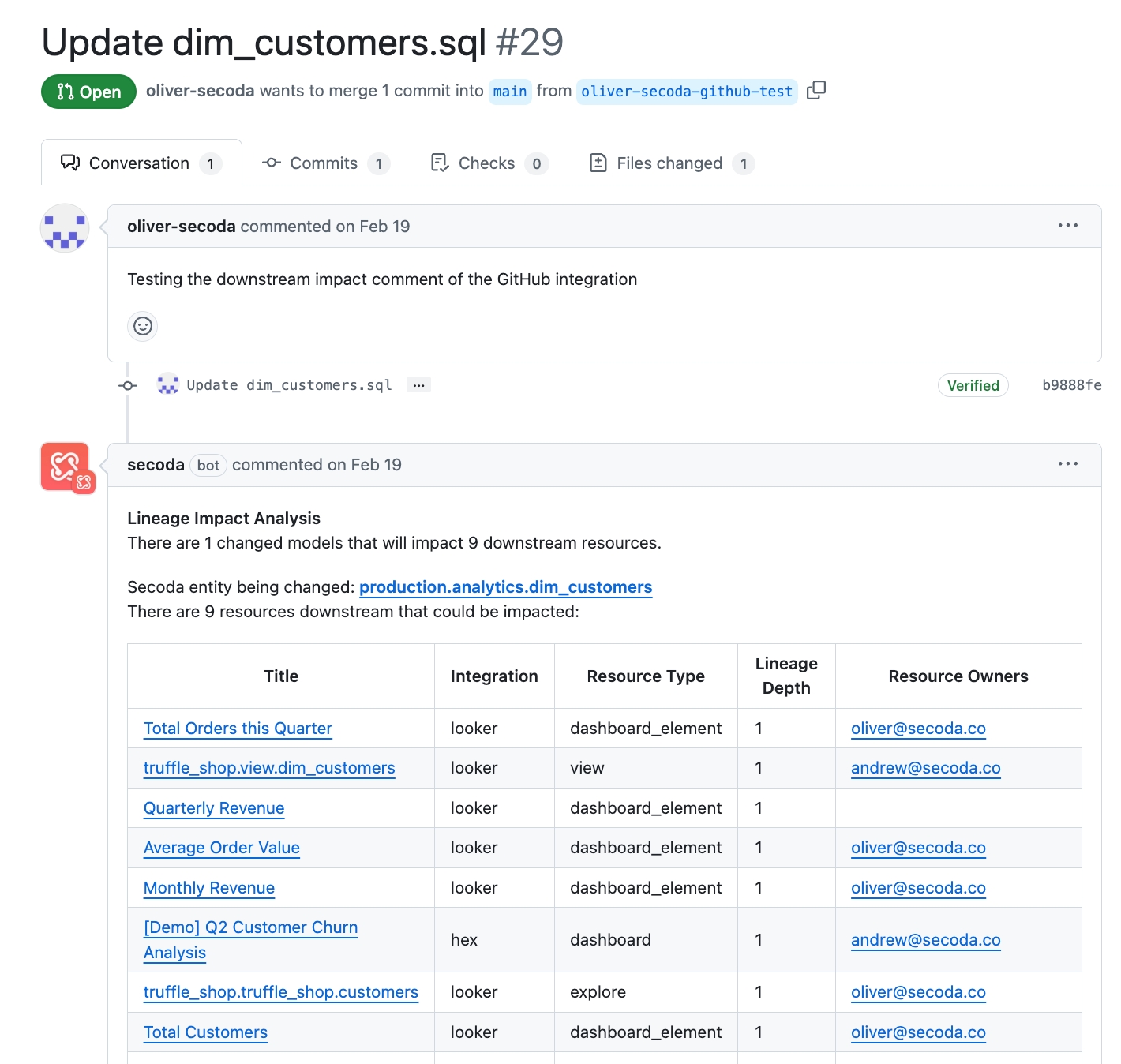Select the Conversation tab
Viewport: 1121px width, 1064px height.
pos(141,163)
